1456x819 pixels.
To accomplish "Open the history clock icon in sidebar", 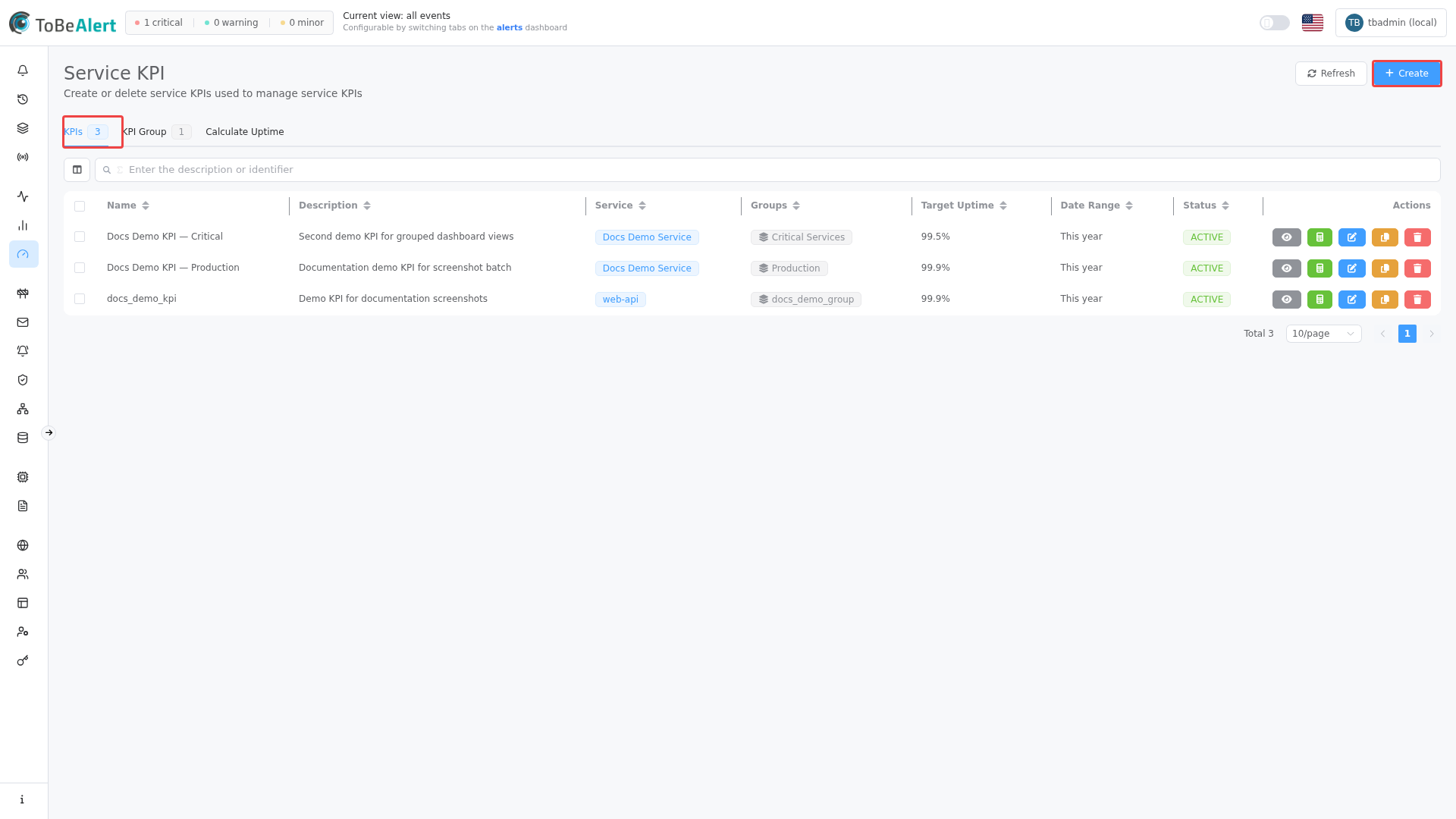I will coord(23,99).
